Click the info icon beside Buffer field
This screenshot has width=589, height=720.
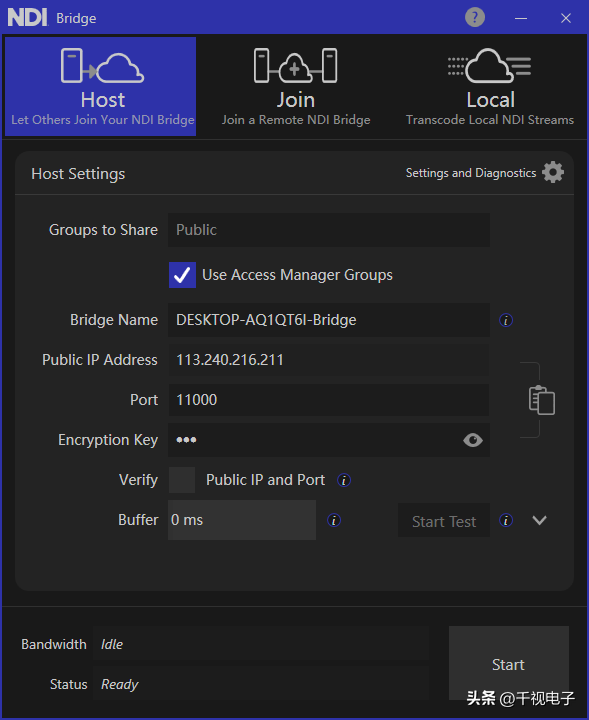pos(334,520)
